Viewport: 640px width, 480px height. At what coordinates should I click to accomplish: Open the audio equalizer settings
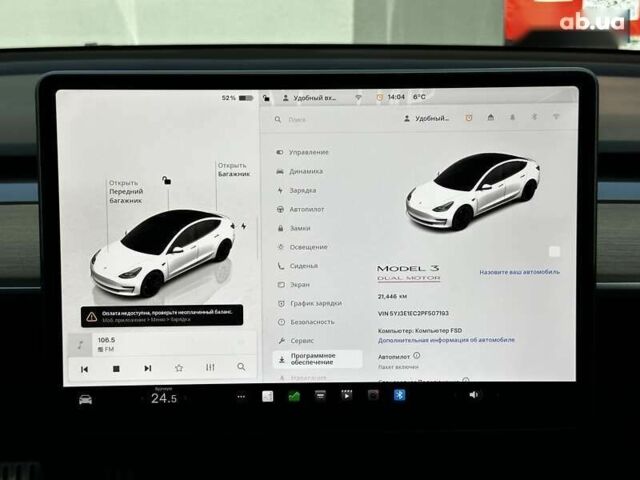210,367
